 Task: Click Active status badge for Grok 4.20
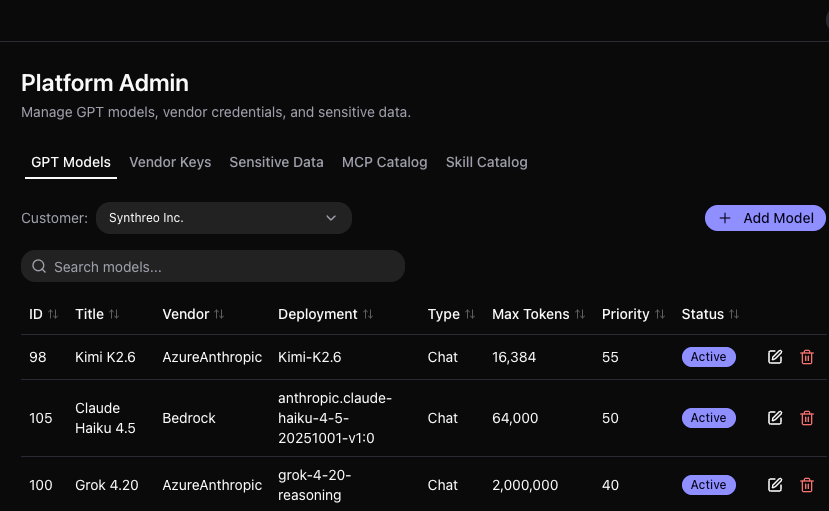pyautogui.click(x=708, y=485)
